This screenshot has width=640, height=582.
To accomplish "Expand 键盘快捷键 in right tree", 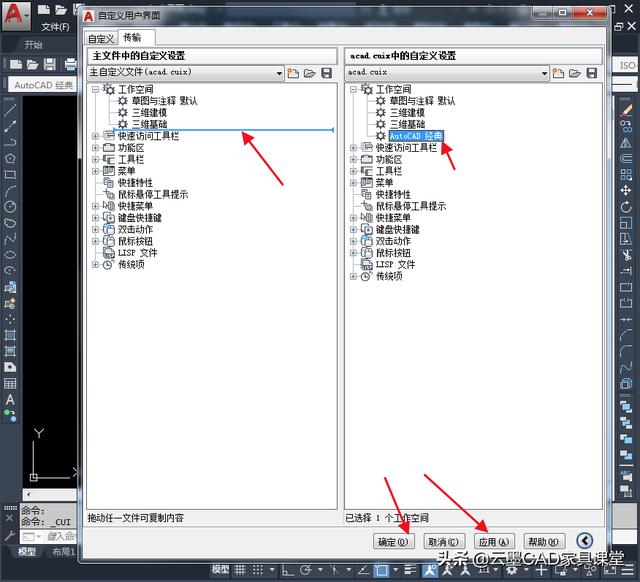I will click(353, 229).
